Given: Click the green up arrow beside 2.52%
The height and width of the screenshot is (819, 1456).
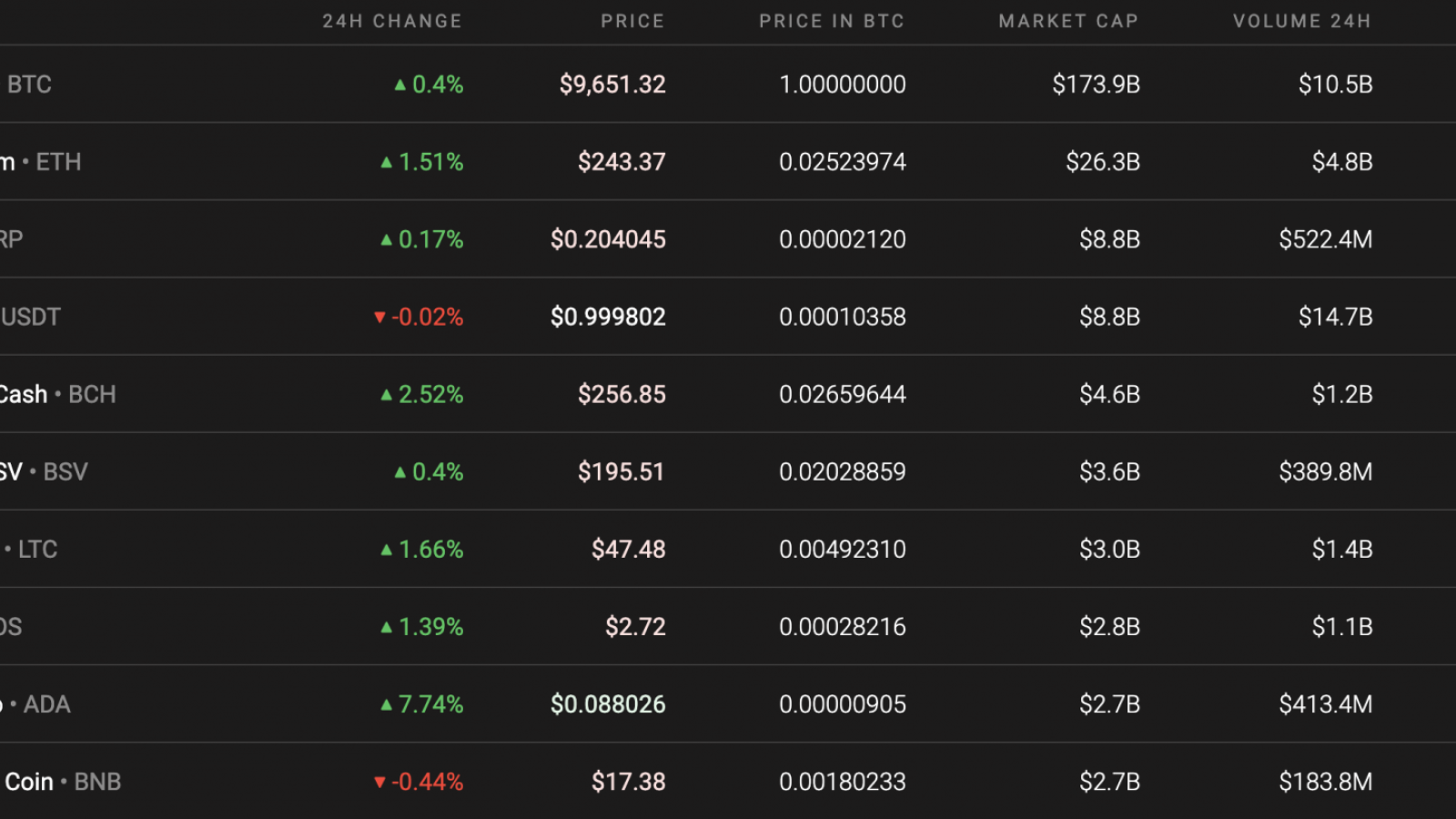Looking at the screenshot, I should tap(387, 394).
